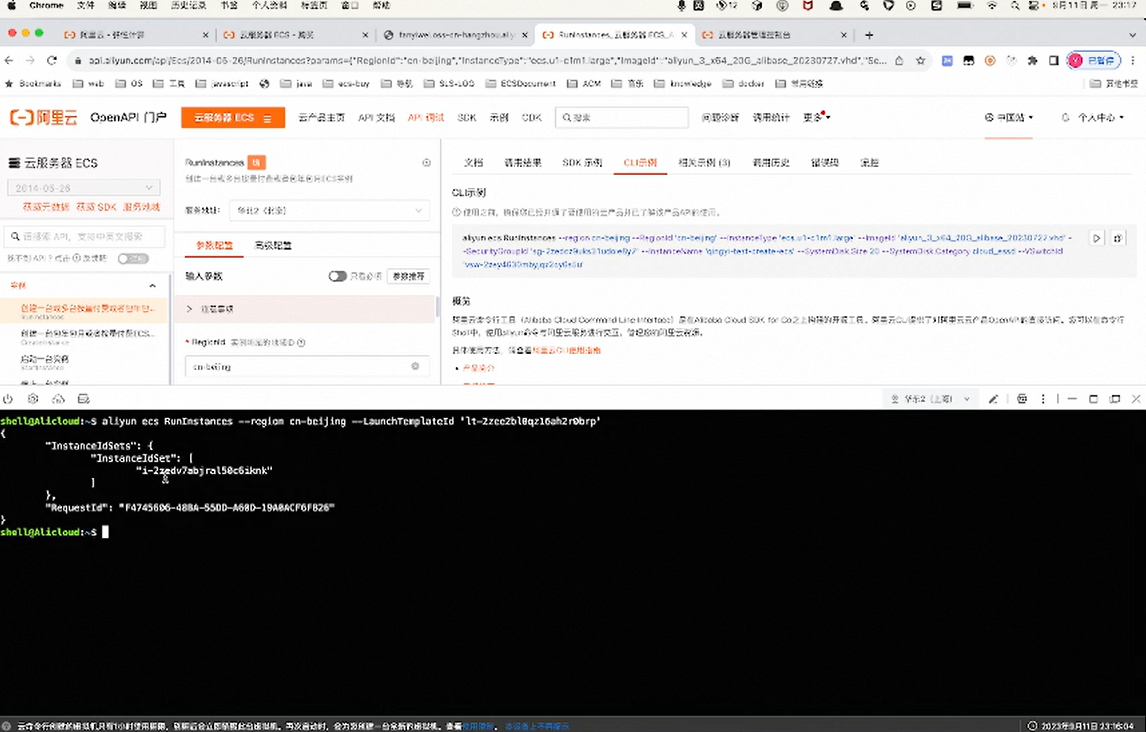Image resolution: width=1146 pixels, height=732 pixels.
Task: Click the 参数推荐 button
Action: 409,276
